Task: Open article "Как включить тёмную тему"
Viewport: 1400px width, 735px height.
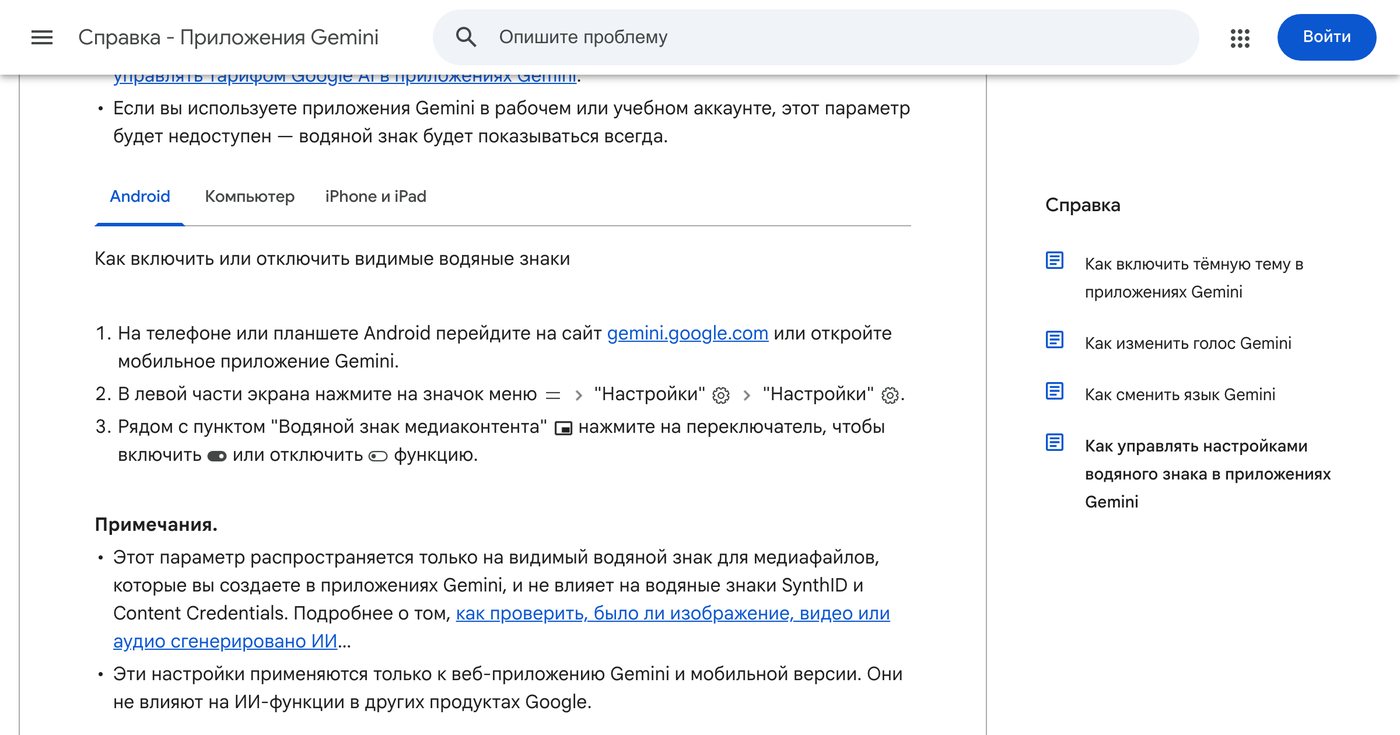Action: click(1194, 278)
